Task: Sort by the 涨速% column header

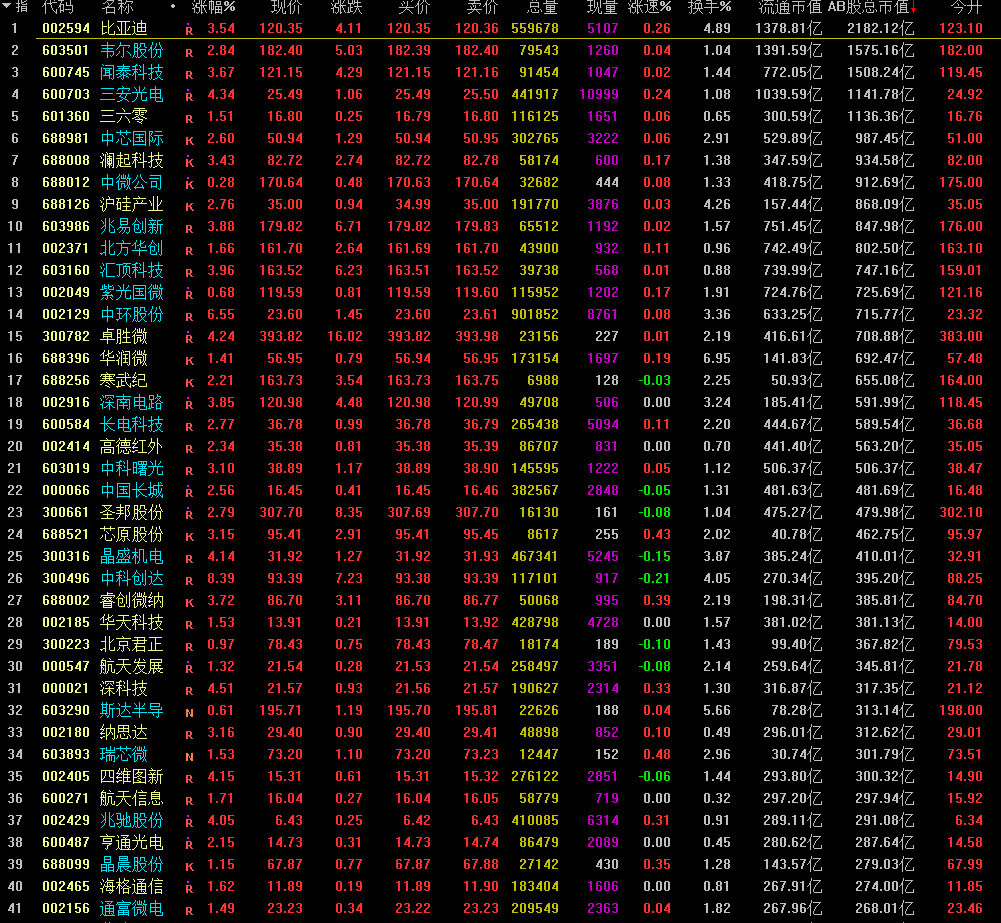Action: [x=649, y=7]
